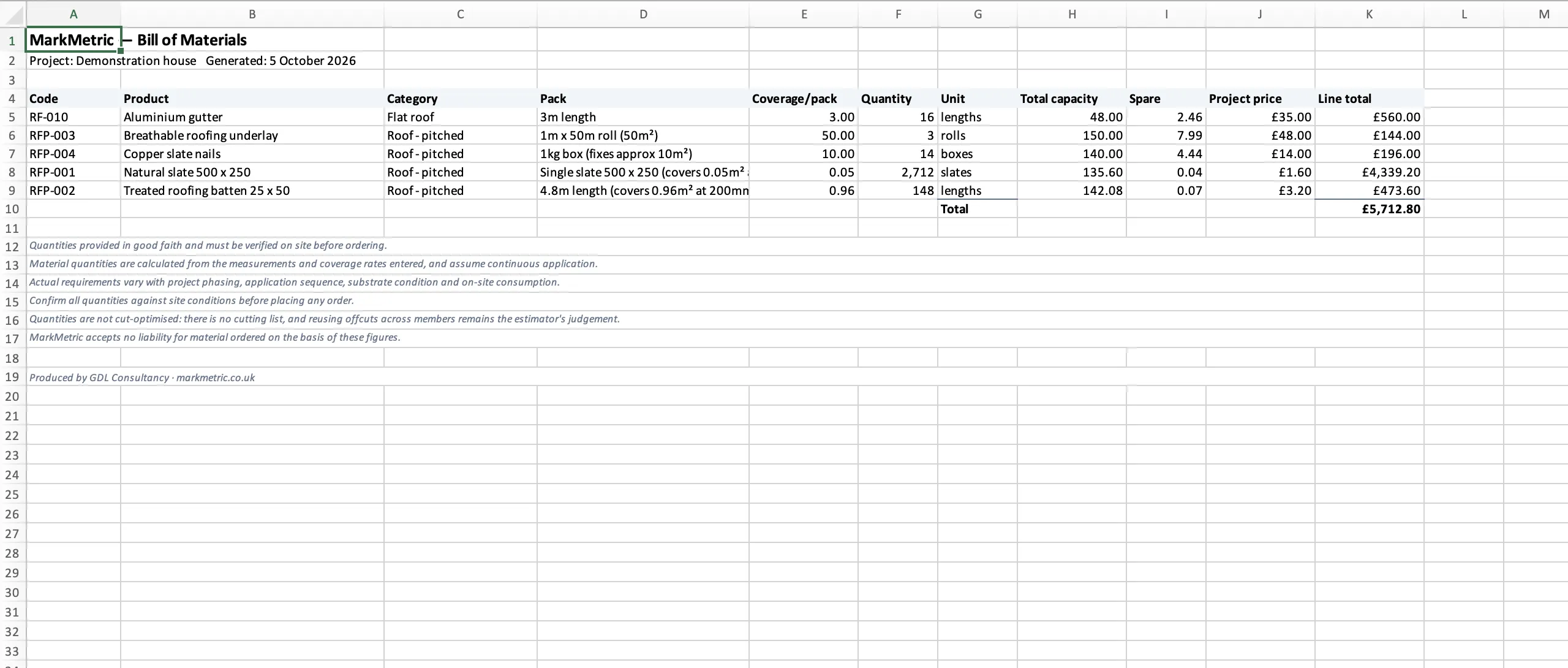Click row header 10
The height and width of the screenshot is (668, 1568).
(x=12, y=209)
